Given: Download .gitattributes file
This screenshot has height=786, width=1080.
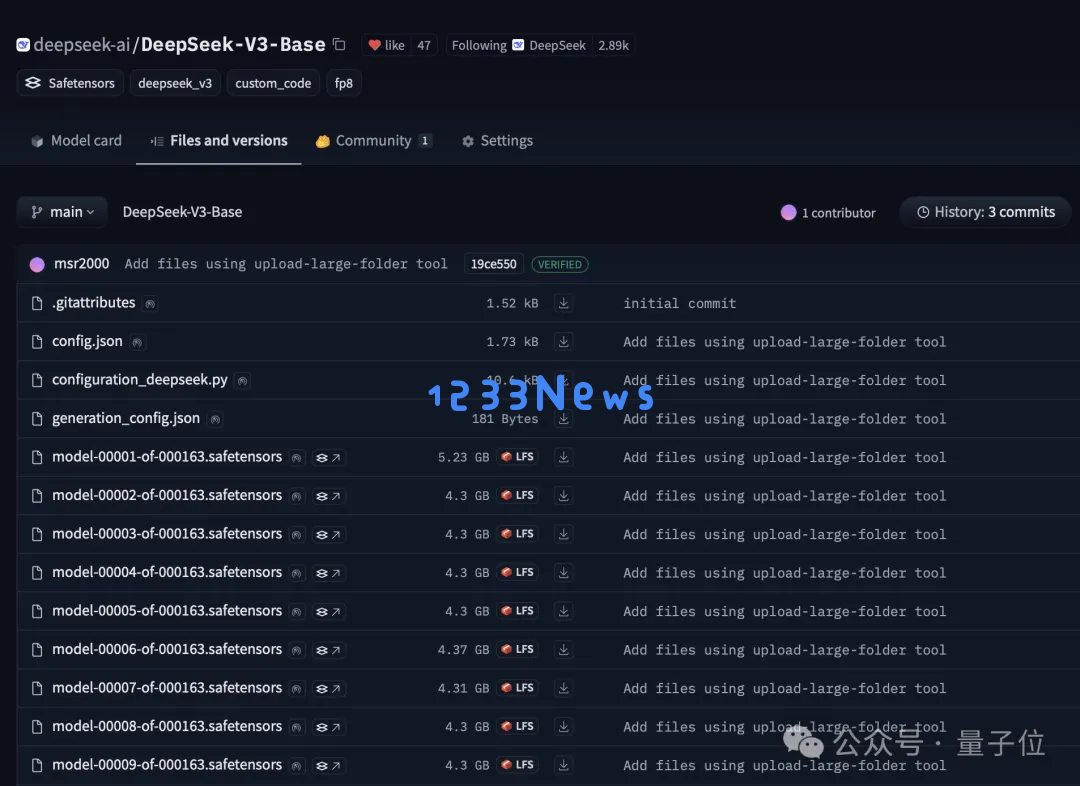Looking at the screenshot, I should click(x=563, y=303).
